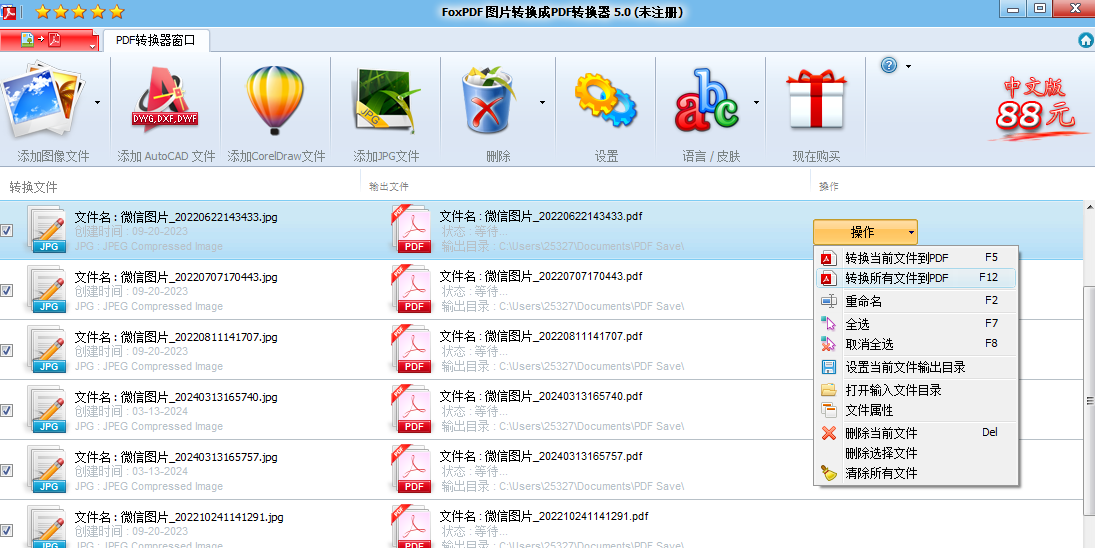The image size is (1095, 548).
Task: Choose 删除选择文件 menu item
Action: 916,453
